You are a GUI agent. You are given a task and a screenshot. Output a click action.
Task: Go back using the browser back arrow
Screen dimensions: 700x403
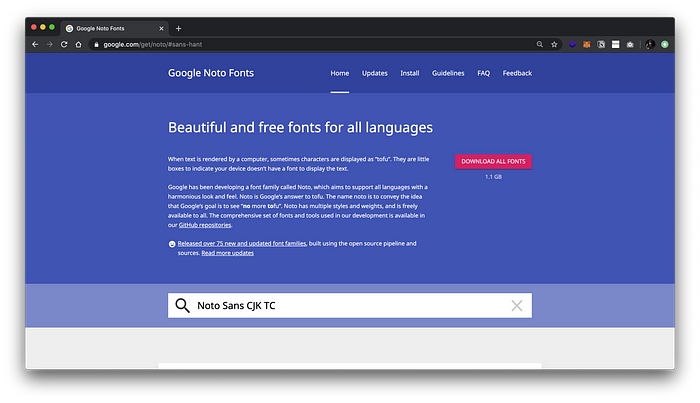tap(35, 44)
